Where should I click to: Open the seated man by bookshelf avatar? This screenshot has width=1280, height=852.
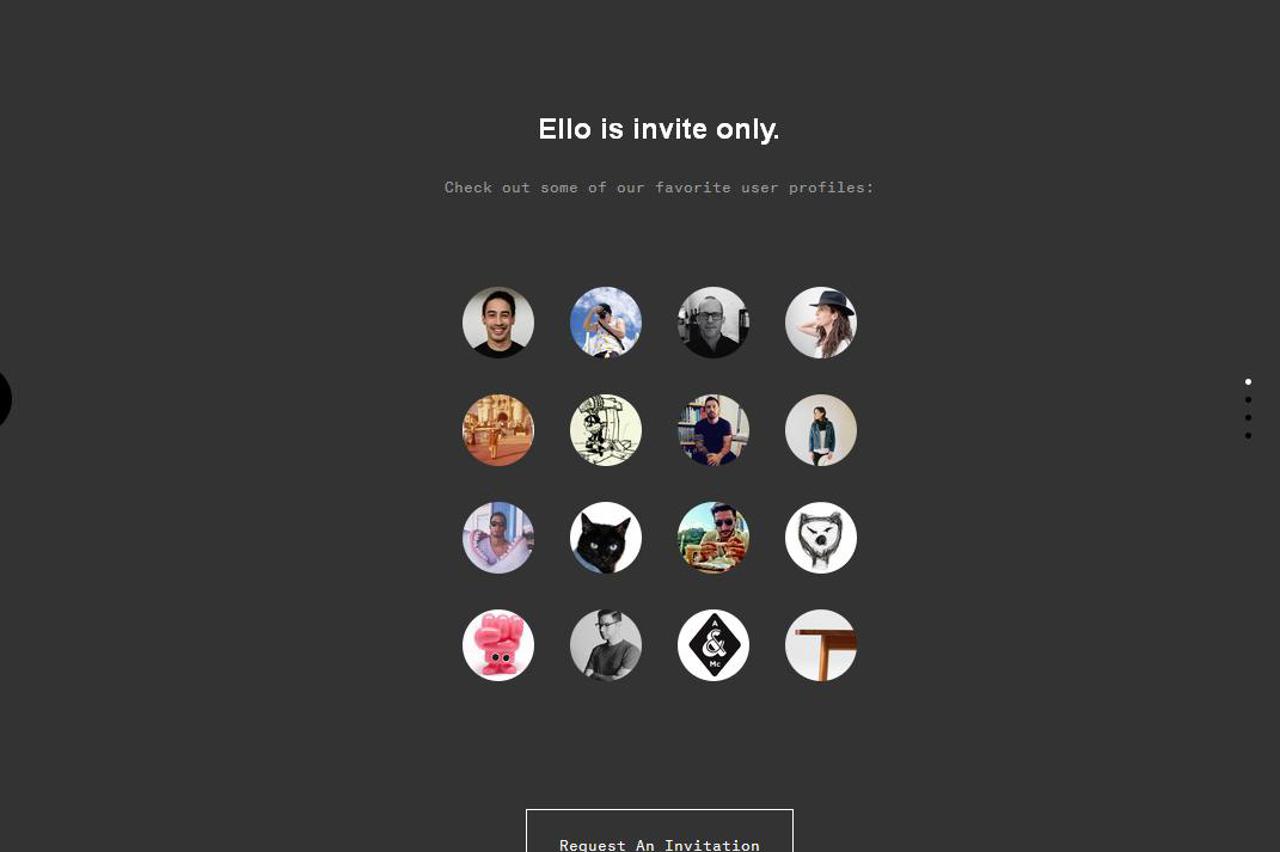tap(713, 430)
